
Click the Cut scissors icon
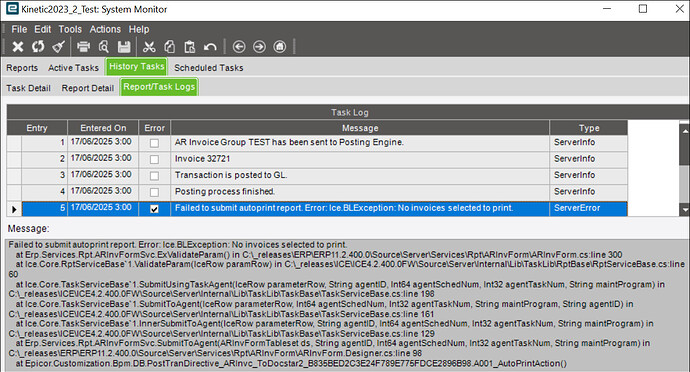coord(149,46)
